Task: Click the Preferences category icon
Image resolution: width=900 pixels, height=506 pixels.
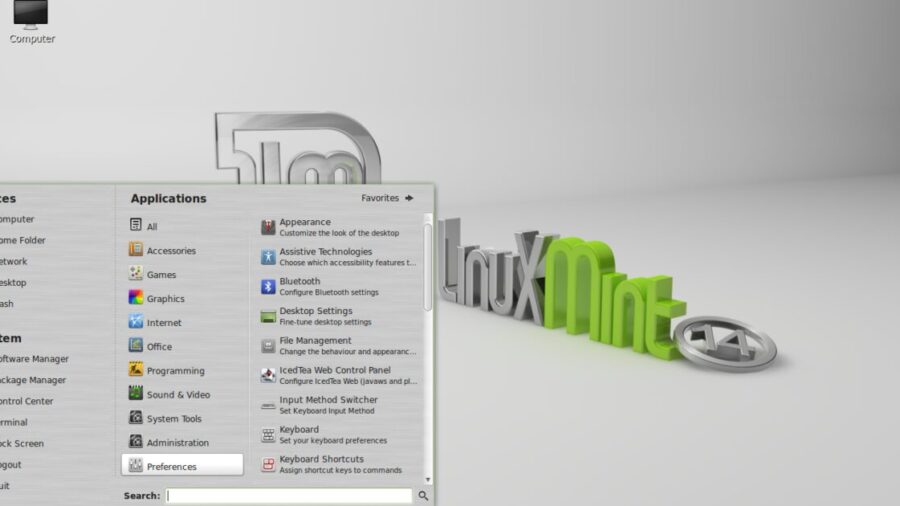Action: (135, 465)
